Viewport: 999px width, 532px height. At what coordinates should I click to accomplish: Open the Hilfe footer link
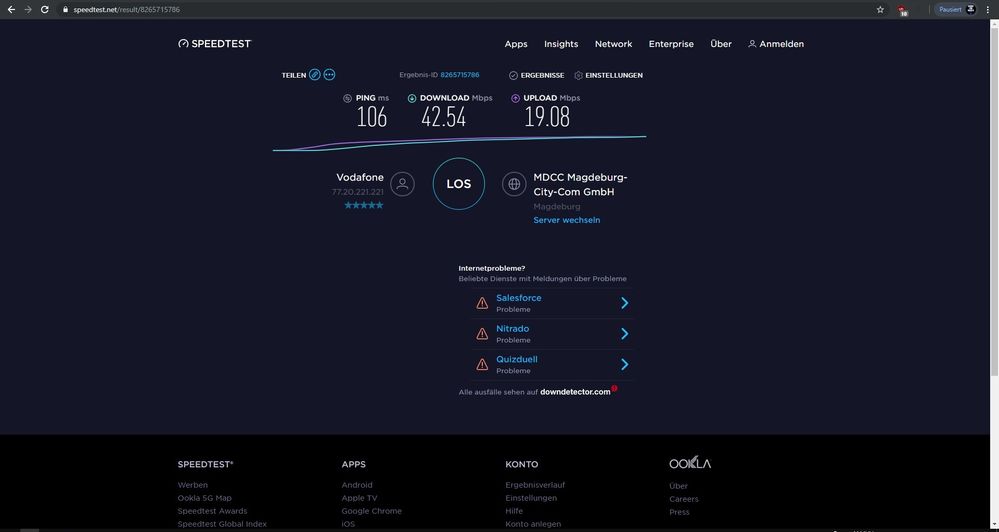pos(514,511)
